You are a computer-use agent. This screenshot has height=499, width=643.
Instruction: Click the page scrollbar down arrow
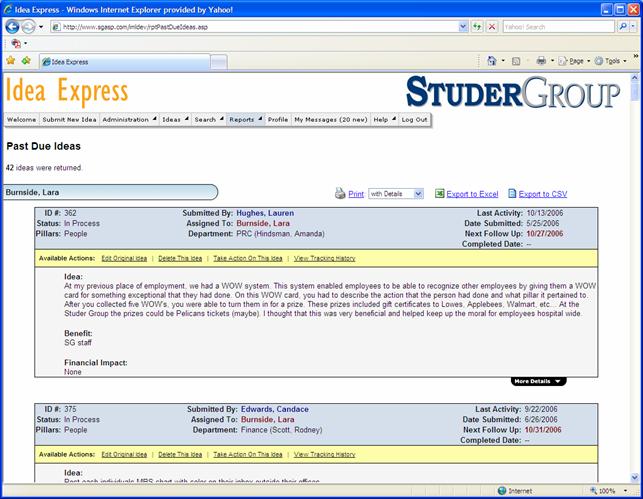click(x=634, y=477)
